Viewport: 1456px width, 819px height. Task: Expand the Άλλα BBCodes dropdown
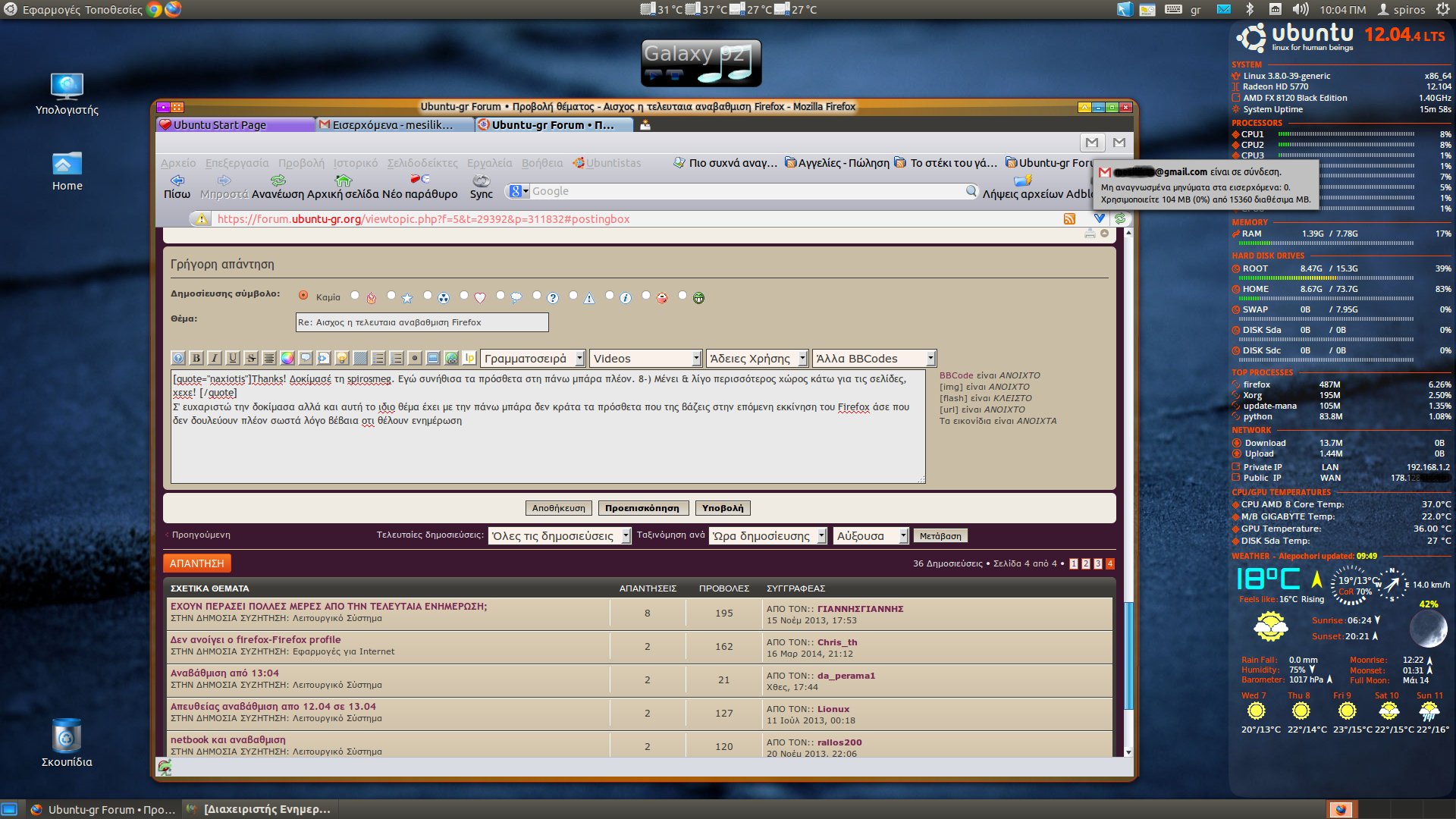coord(874,358)
